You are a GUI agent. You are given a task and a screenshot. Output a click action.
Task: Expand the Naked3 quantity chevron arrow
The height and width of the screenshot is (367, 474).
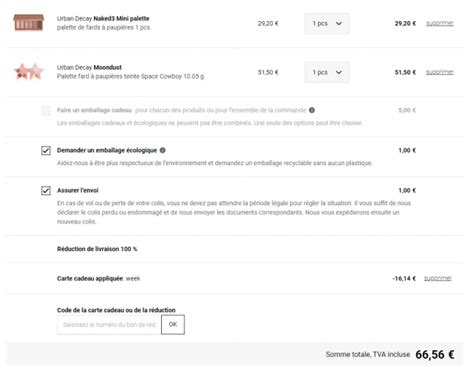click(x=339, y=23)
